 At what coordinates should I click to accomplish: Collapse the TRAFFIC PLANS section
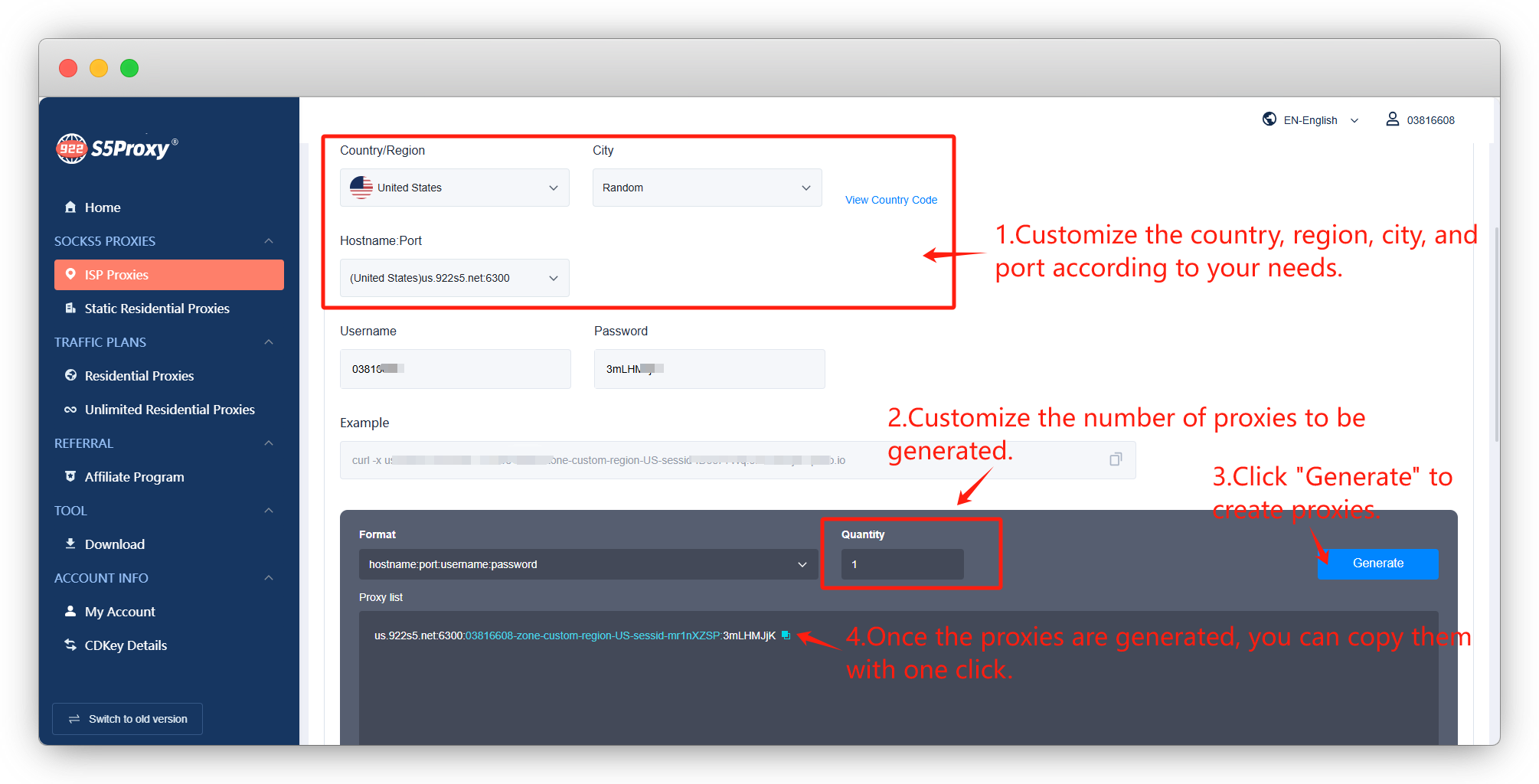pos(268,341)
